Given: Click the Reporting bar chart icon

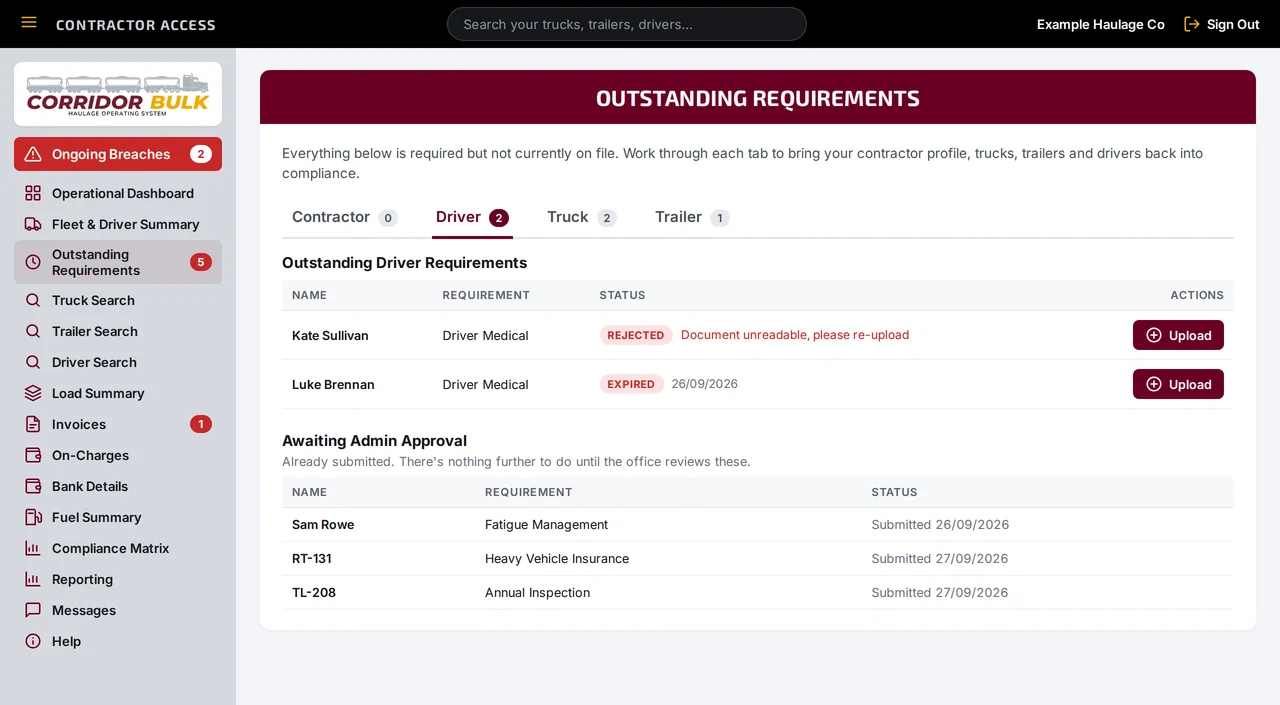Looking at the screenshot, I should click(33, 579).
